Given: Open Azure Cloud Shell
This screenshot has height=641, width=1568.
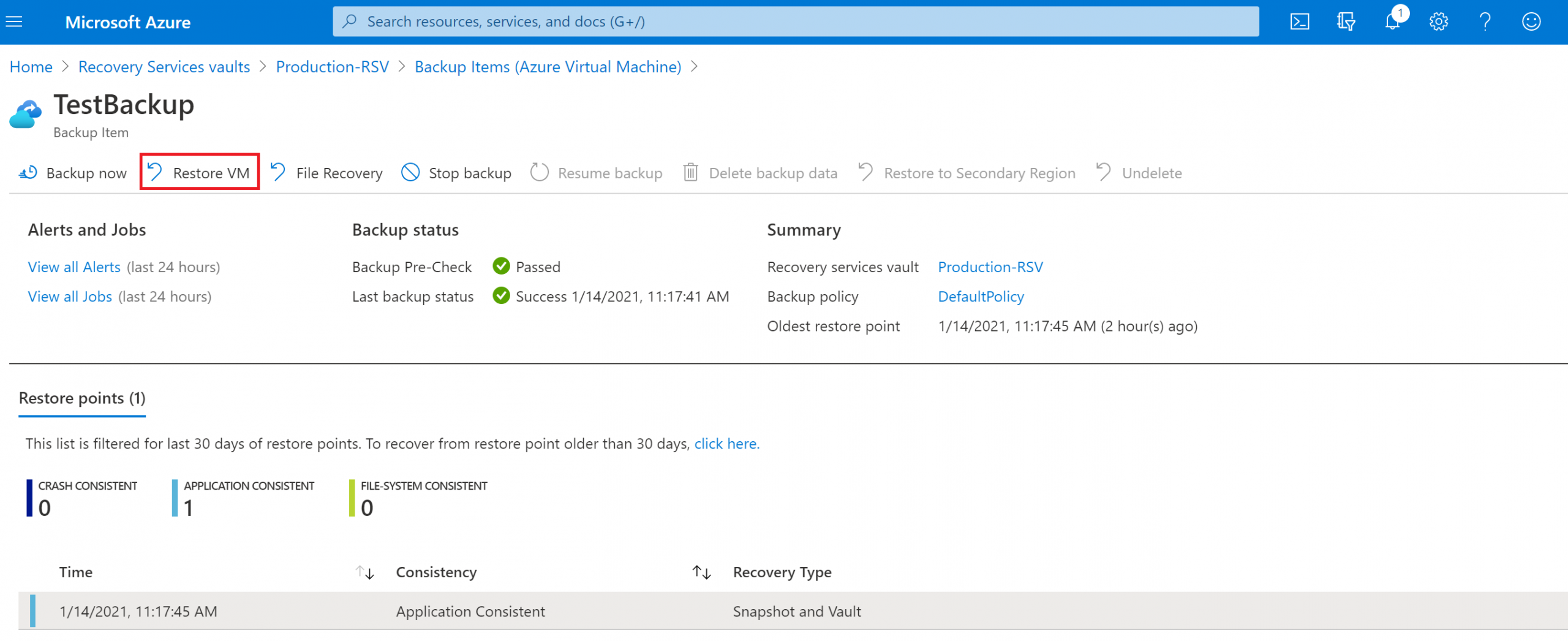Looking at the screenshot, I should [1300, 21].
